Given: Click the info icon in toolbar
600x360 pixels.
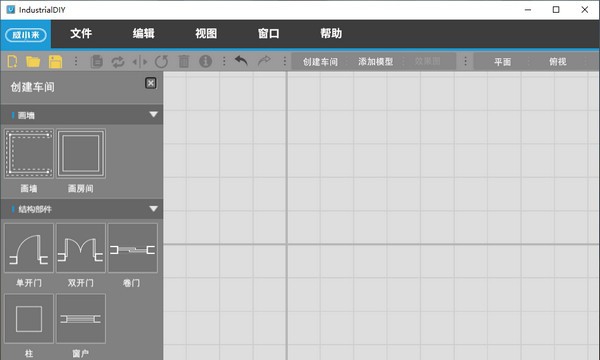Looking at the screenshot, I should (x=205, y=62).
